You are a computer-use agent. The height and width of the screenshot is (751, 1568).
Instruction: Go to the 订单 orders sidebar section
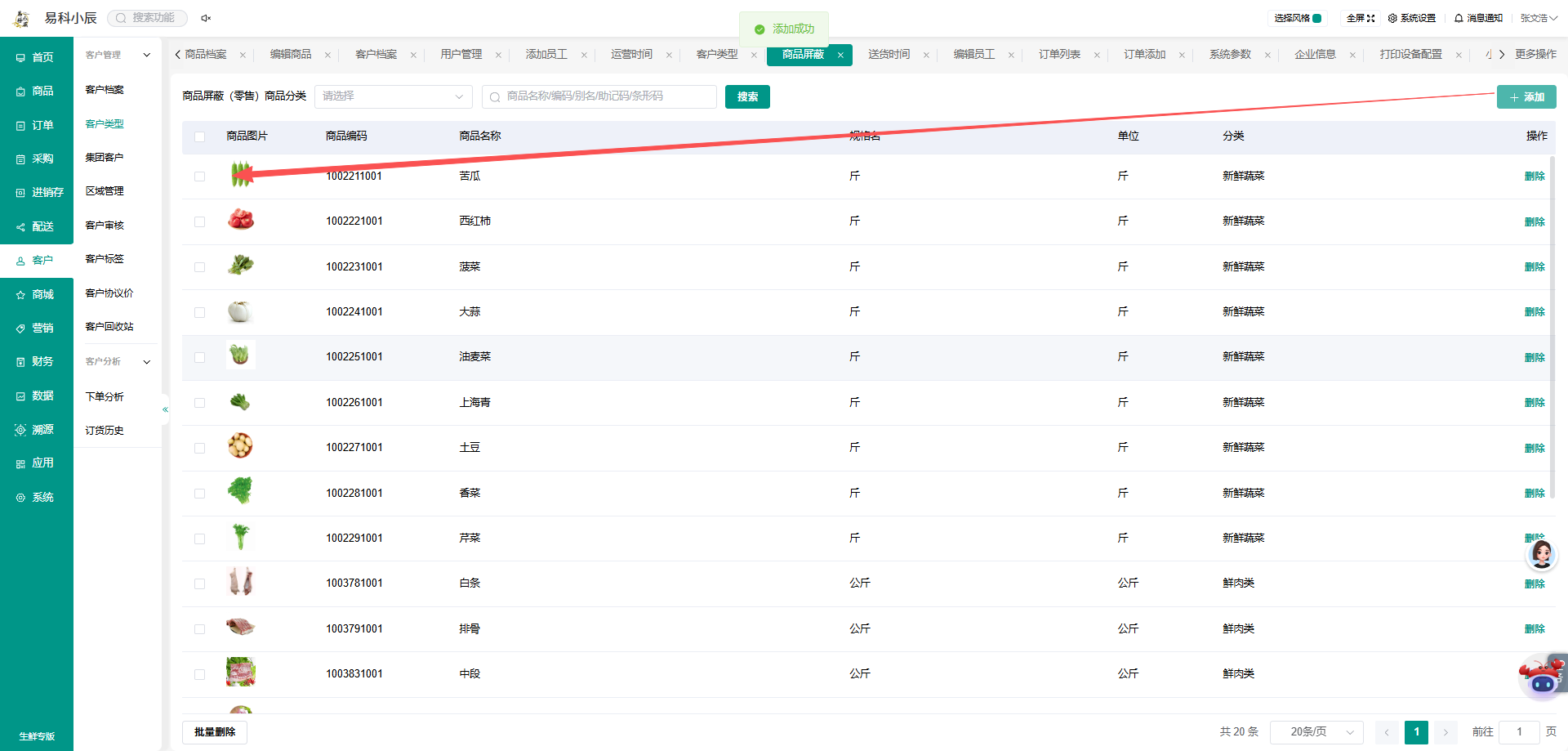pos(36,126)
